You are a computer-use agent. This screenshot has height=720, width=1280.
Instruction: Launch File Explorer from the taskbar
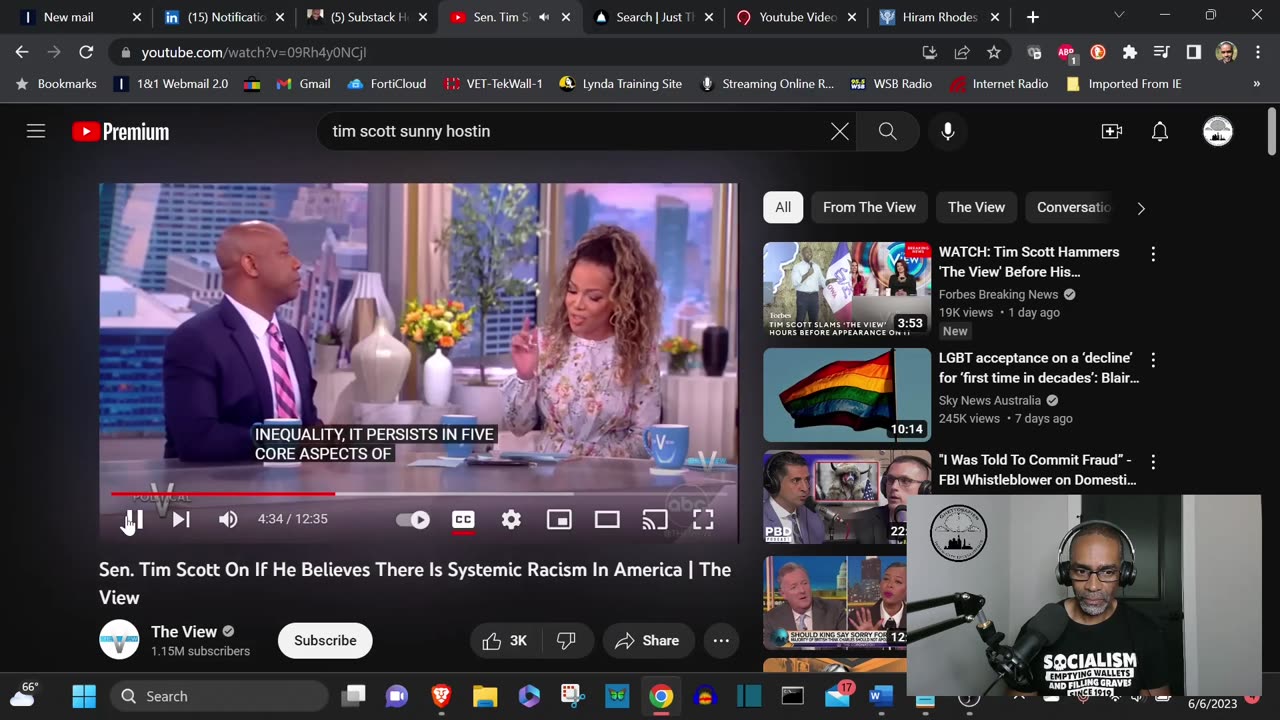tap(485, 696)
